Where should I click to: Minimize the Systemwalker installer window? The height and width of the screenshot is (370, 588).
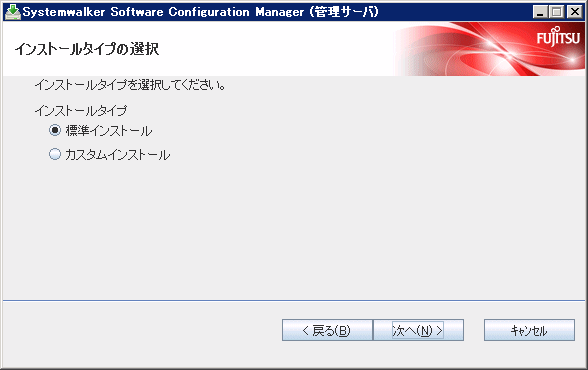[x=540, y=12]
